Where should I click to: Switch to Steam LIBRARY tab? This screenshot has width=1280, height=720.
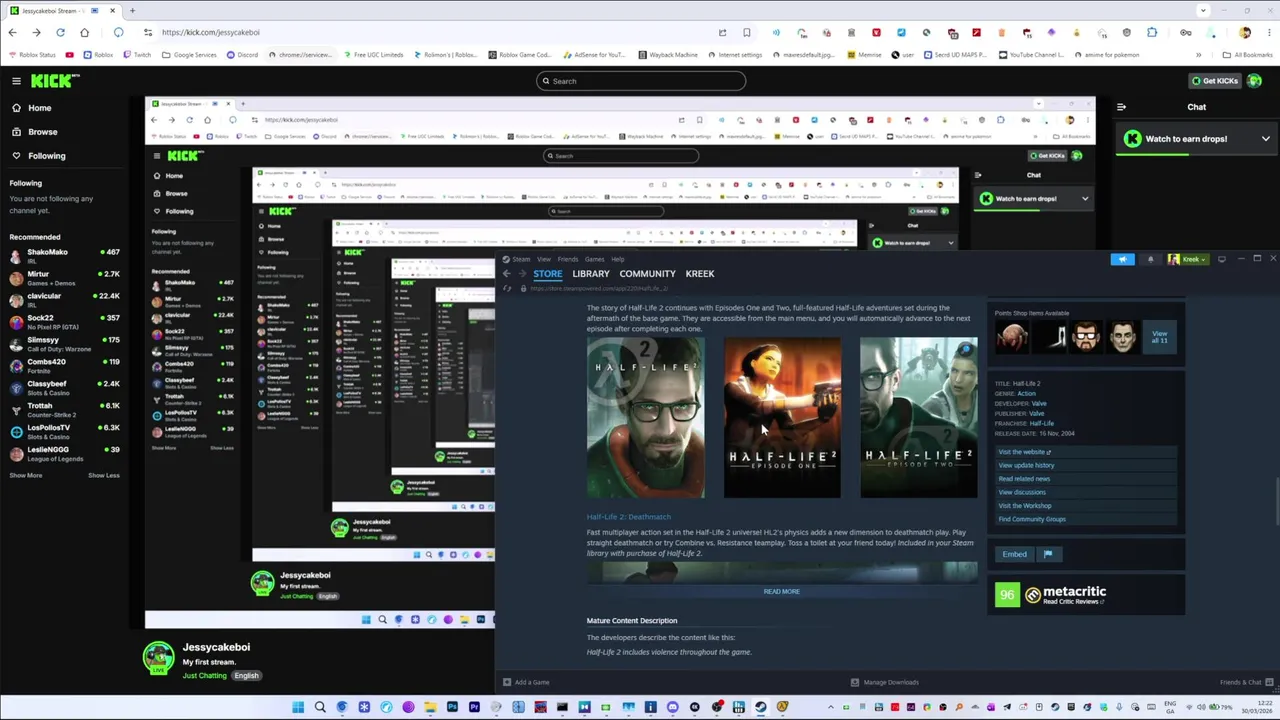click(590, 274)
